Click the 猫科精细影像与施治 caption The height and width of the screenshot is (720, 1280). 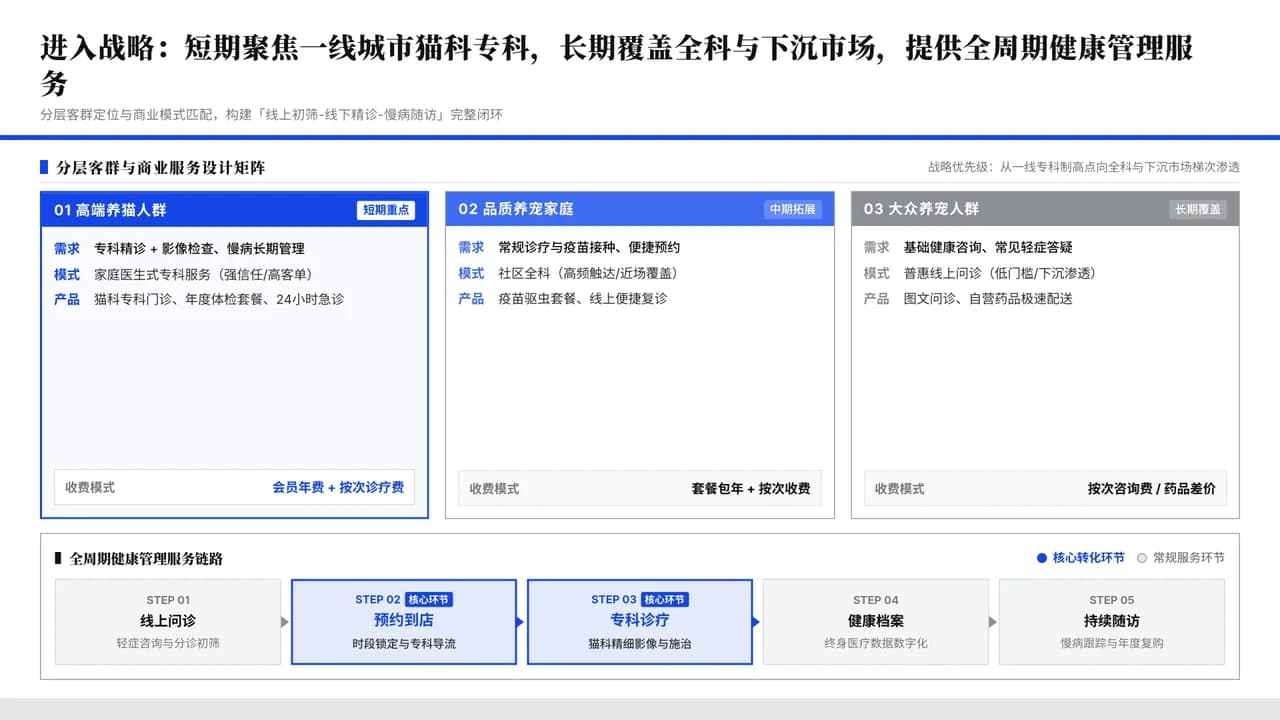(640, 644)
